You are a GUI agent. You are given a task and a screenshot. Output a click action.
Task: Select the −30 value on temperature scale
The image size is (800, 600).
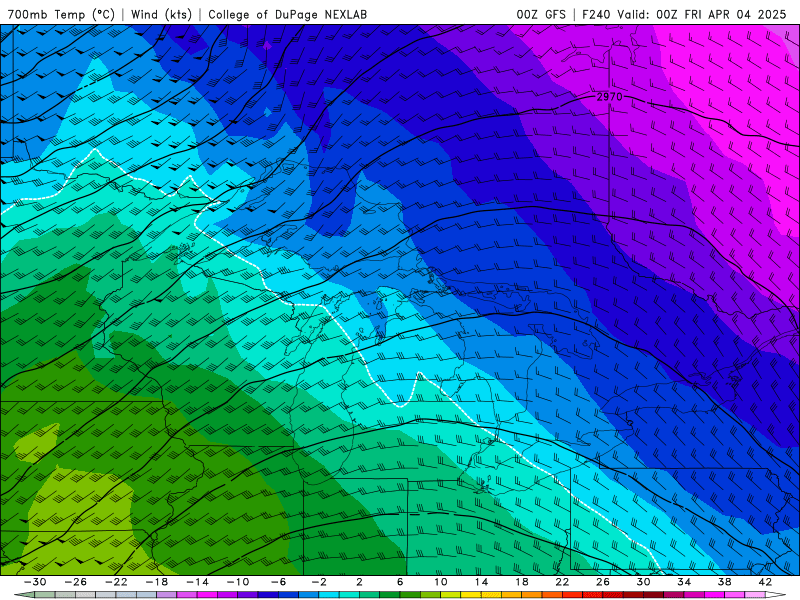[35, 582]
